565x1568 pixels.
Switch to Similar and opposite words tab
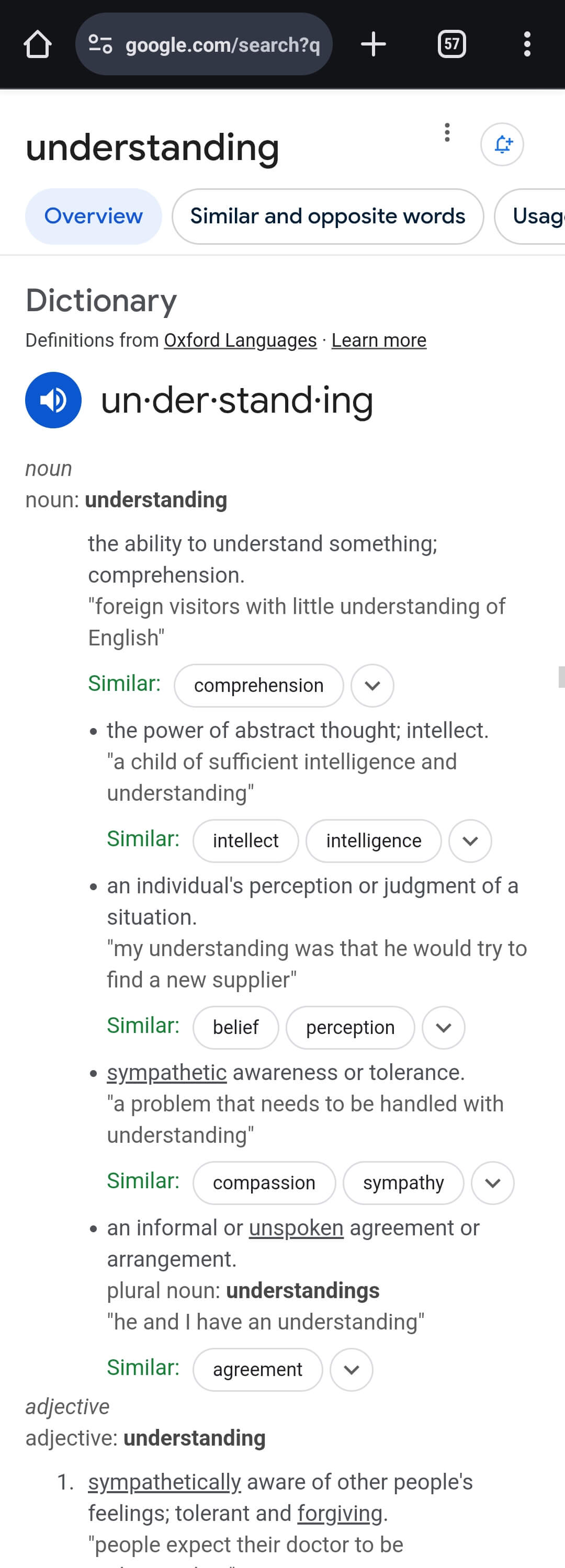327,216
